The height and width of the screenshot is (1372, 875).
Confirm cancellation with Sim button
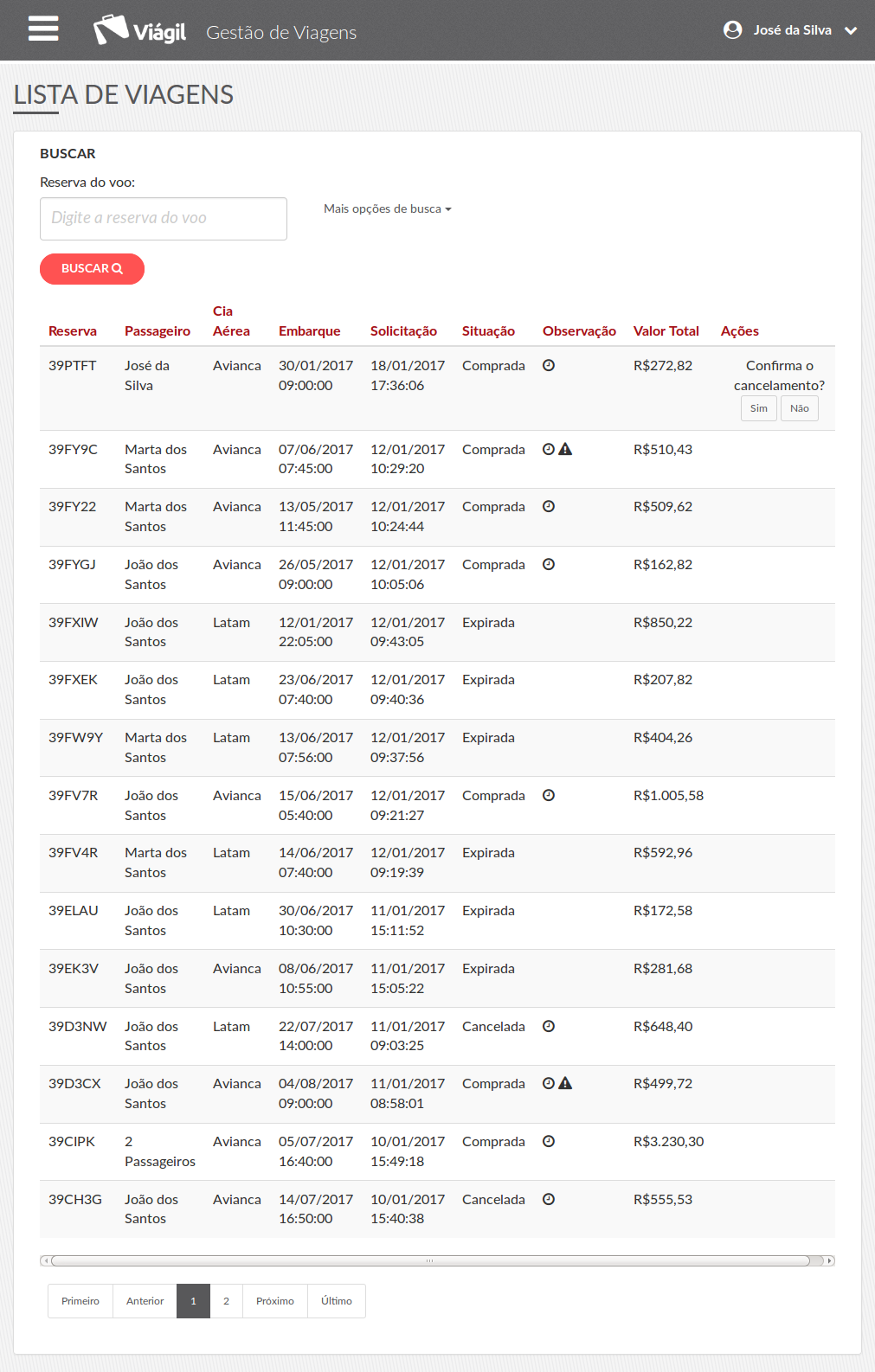pyautogui.click(x=758, y=408)
